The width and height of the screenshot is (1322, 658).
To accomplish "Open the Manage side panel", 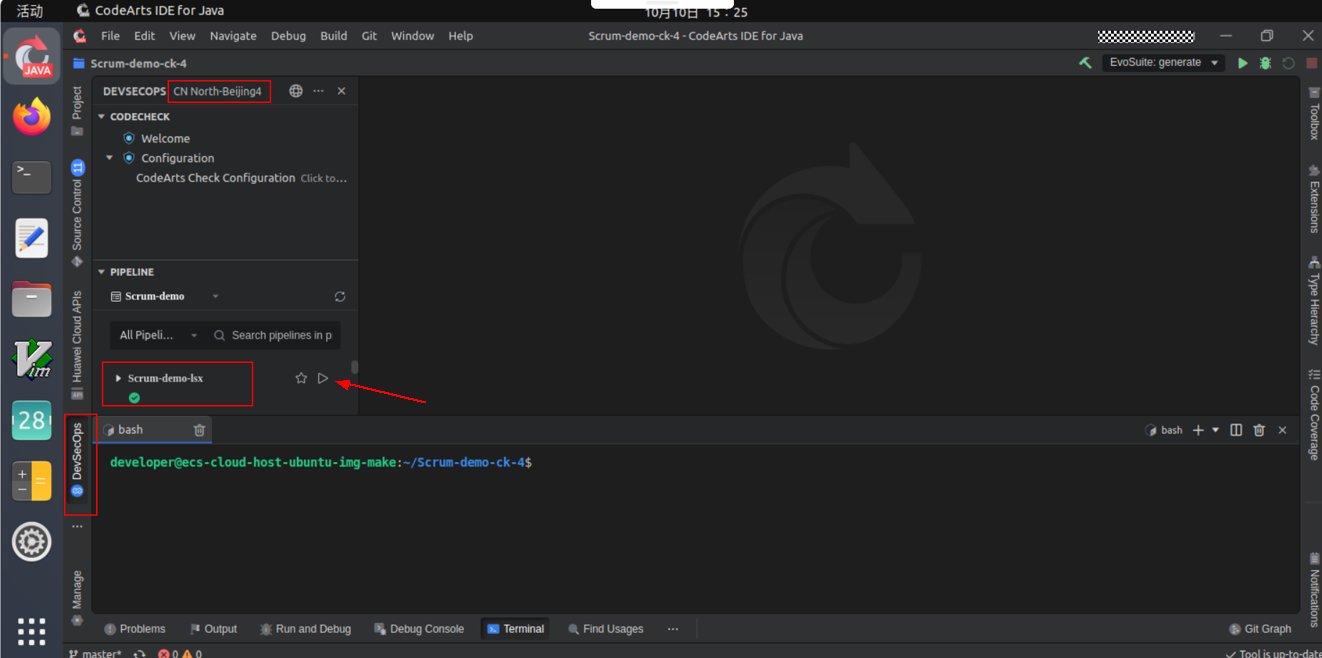I will click(77, 597).
